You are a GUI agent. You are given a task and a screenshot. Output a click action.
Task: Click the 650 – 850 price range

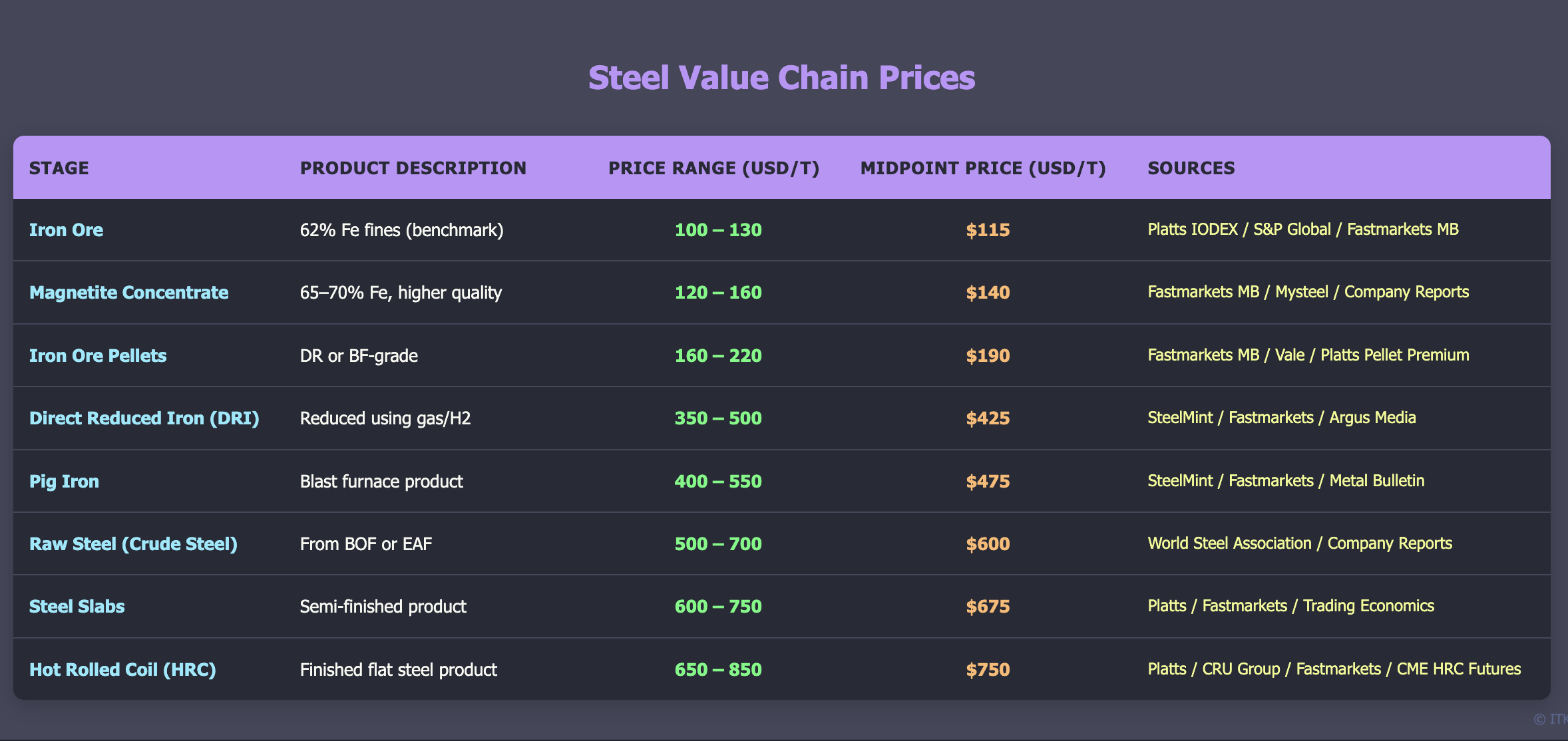point(718,670)
